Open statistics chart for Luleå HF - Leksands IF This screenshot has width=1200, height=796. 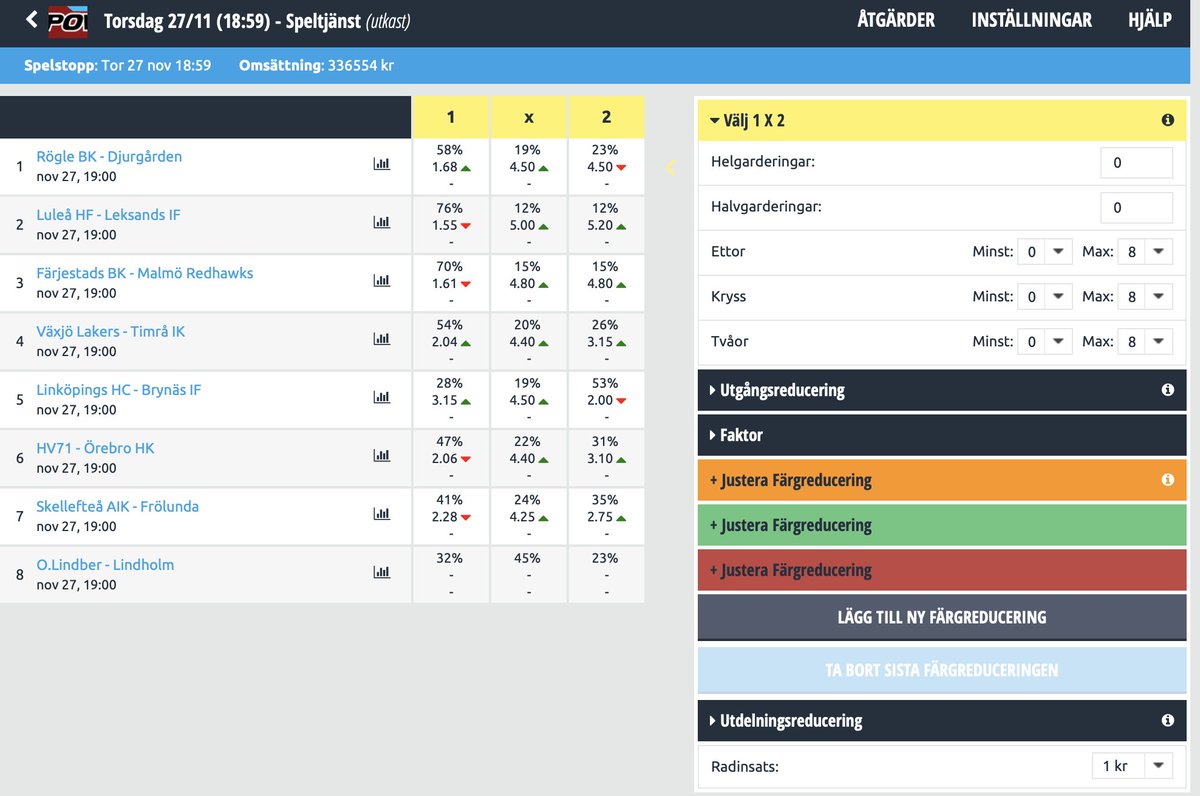[381, 222]
